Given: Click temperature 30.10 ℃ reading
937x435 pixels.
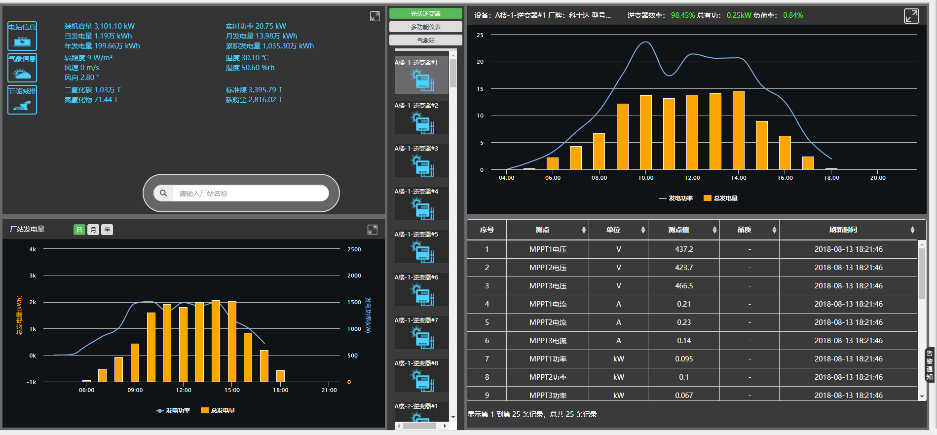Looking at the screenshot, I should click(x=247, y=58).
